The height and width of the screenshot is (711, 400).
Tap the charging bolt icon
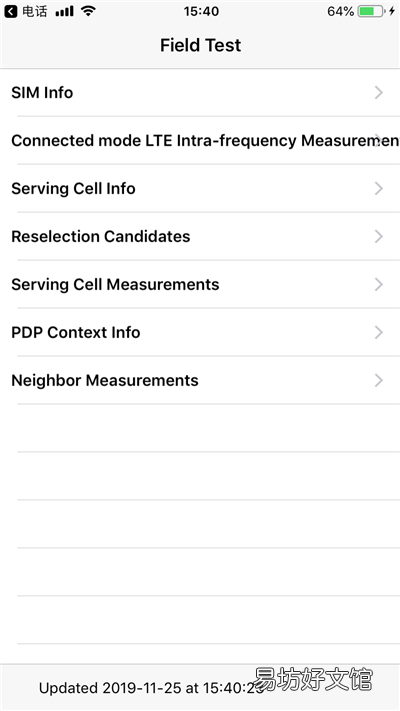pyautogui.click(x=392, y=11)
